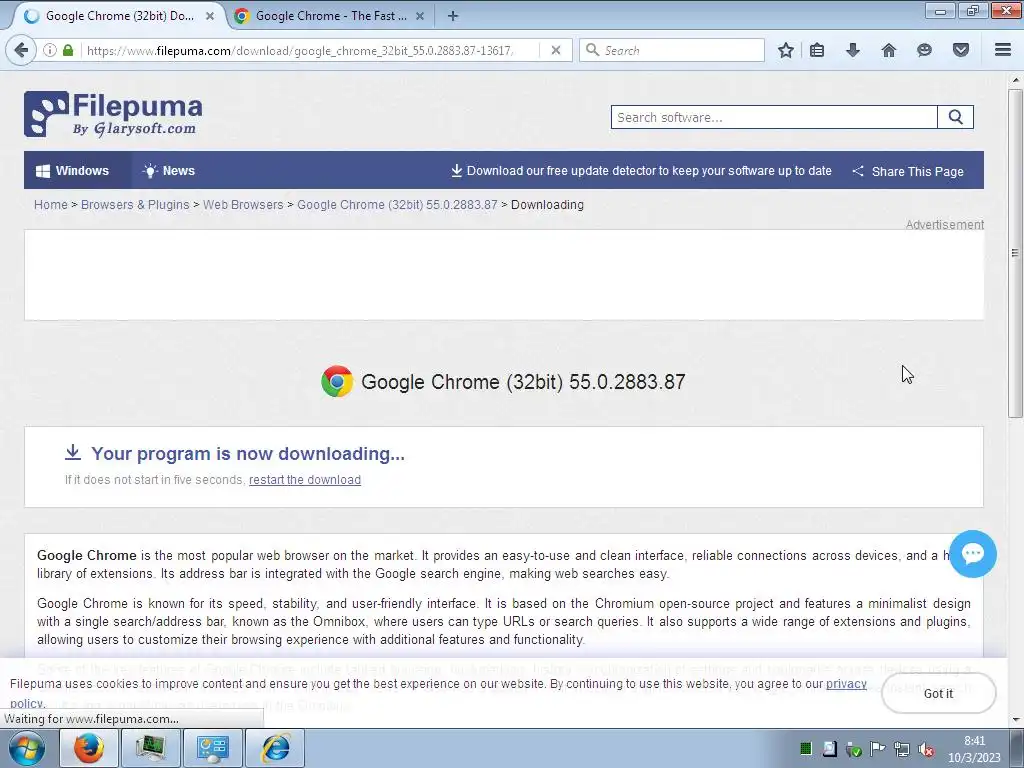This screenshot has height=768, width=1024.
Task: Open the privacy policy link
Action: coord(846,684)
